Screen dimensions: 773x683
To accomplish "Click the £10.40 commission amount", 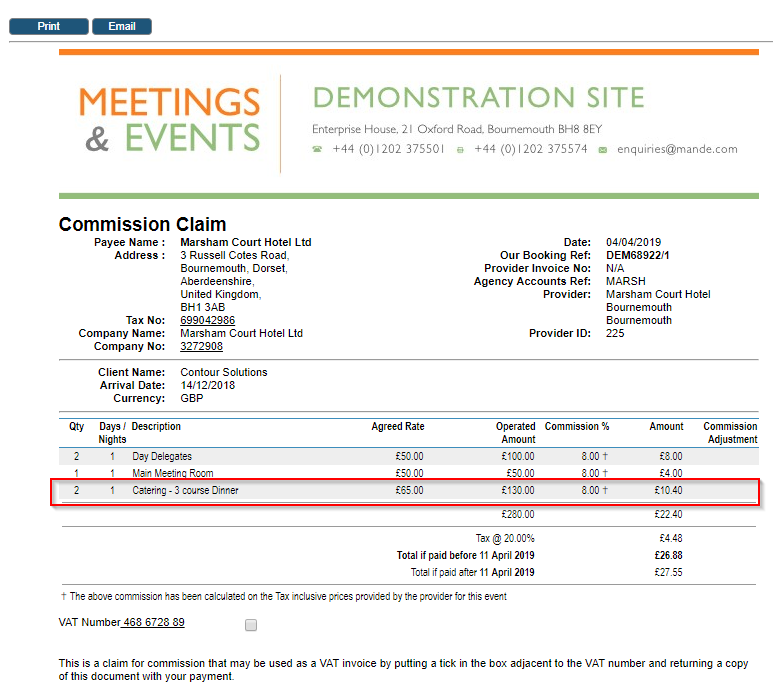I will click(x=668, y=490).
